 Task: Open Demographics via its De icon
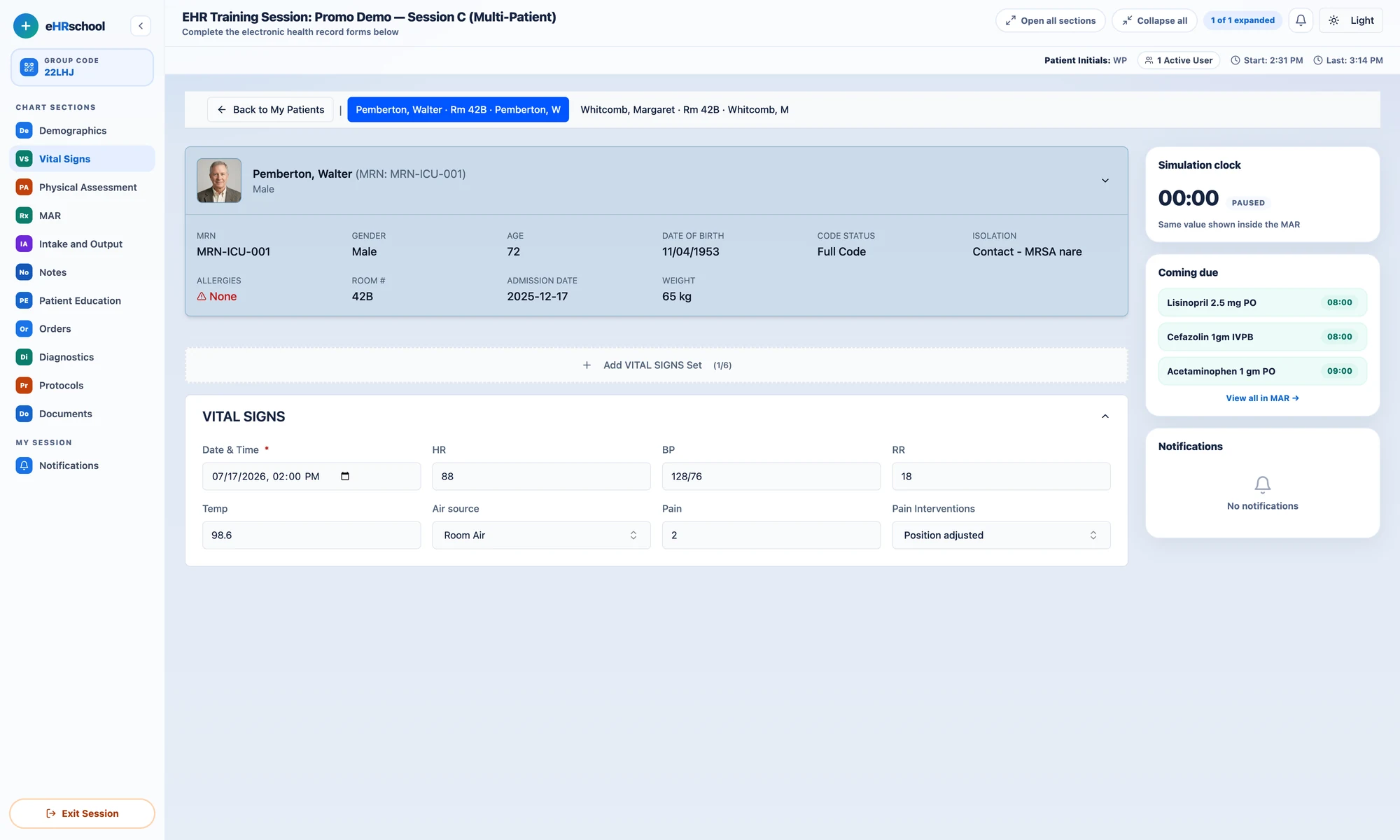24,131
